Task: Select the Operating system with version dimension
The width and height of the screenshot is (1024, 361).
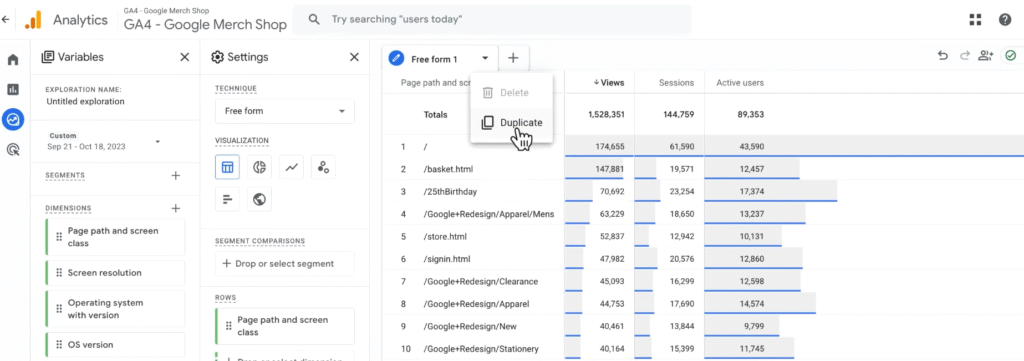Action: (115, 309)
